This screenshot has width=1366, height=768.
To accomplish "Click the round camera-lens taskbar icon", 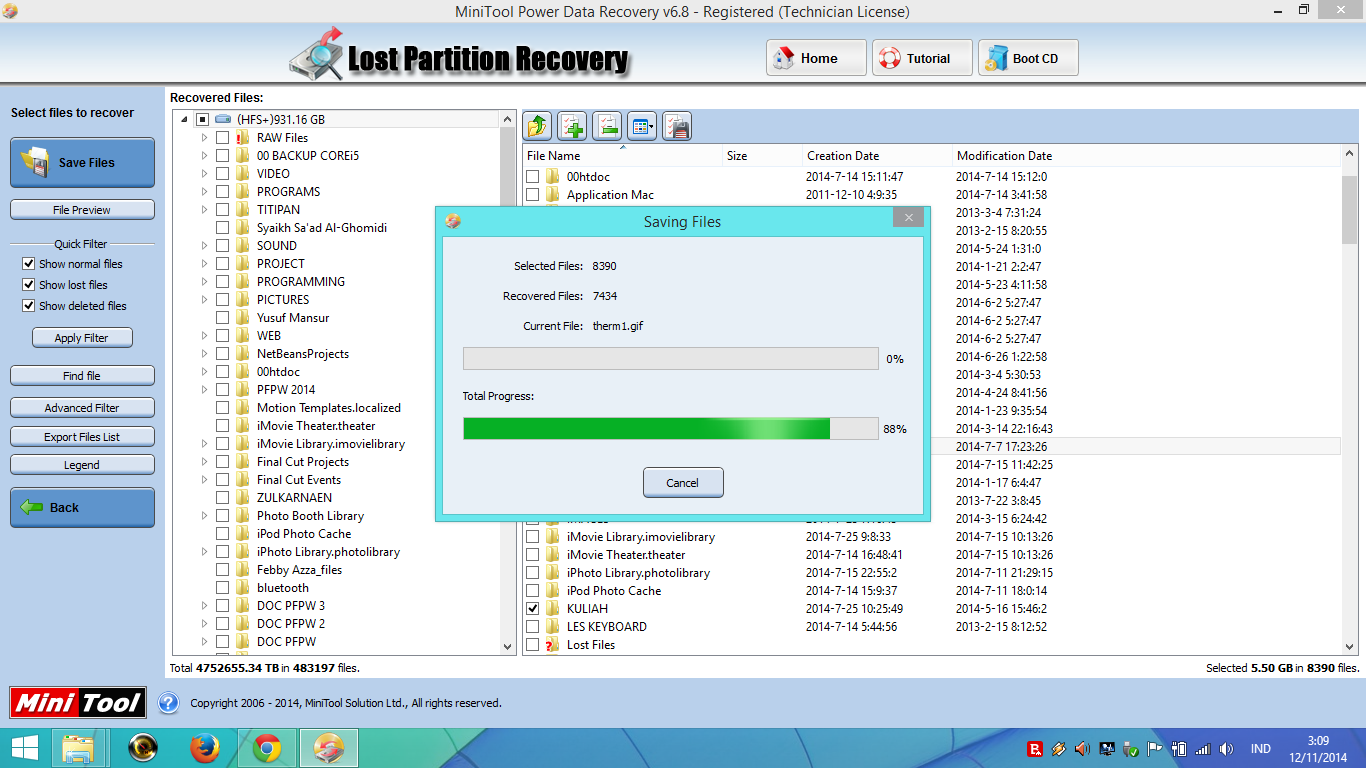I will (x=143, y=748).
